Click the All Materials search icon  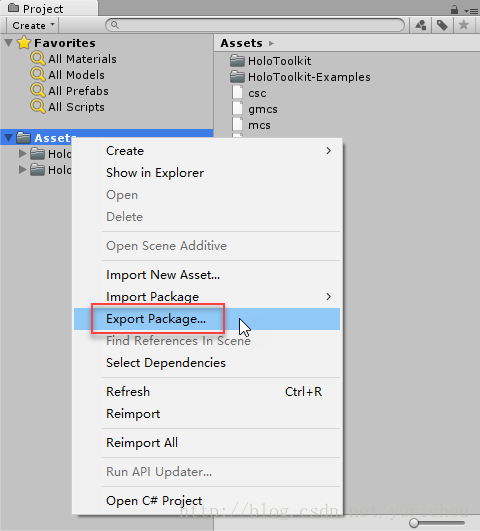pos(38,59)
